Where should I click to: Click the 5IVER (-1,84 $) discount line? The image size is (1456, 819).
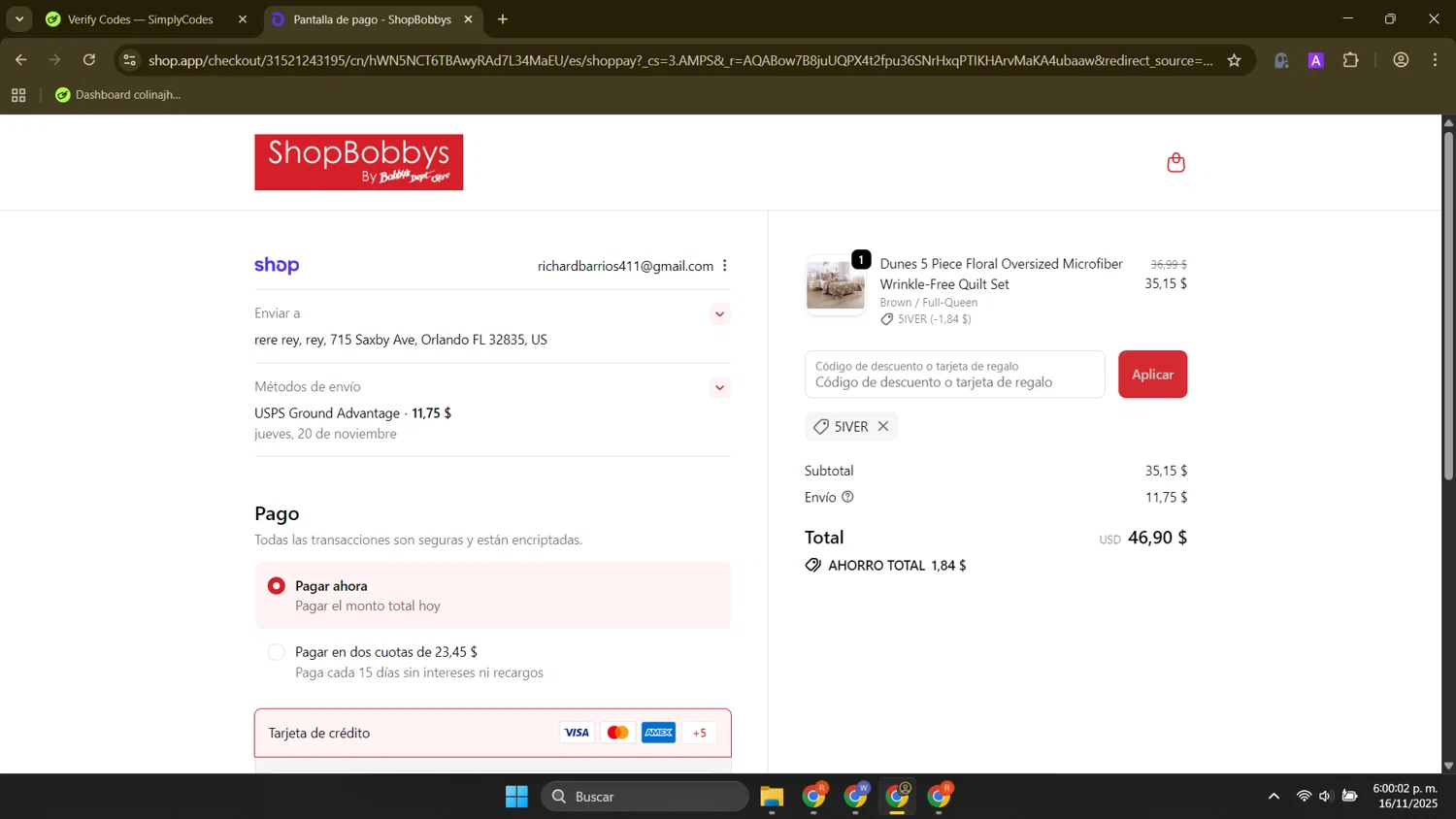coord(925,319)
